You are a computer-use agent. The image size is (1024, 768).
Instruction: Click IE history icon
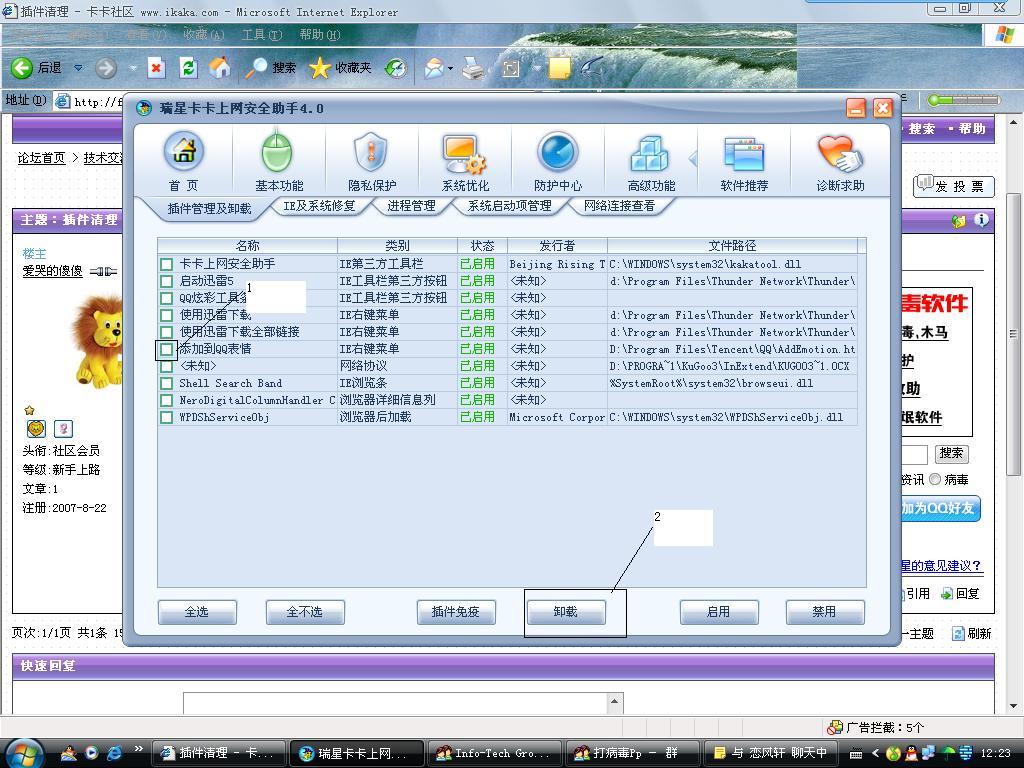pyautogui.click(x=395, y=67)
